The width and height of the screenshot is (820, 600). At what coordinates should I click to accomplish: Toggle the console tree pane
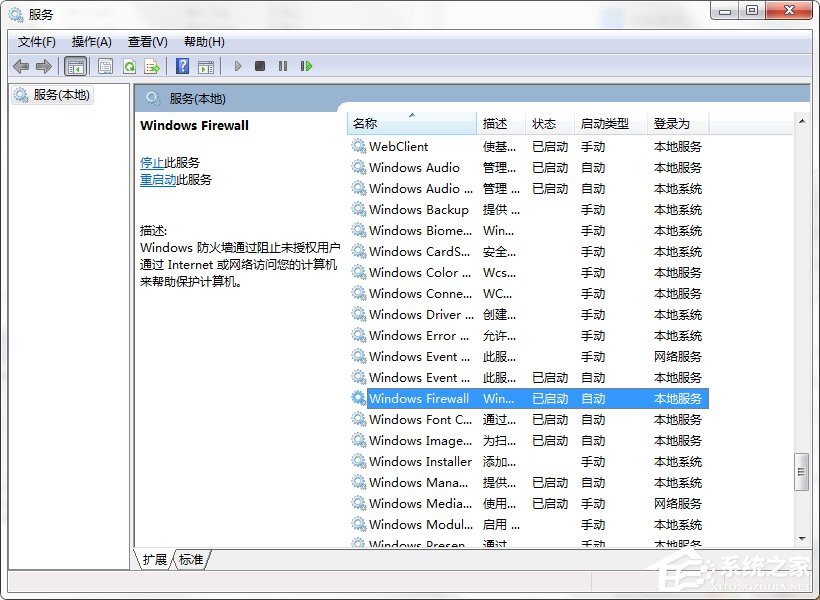(x=76, y=66)
